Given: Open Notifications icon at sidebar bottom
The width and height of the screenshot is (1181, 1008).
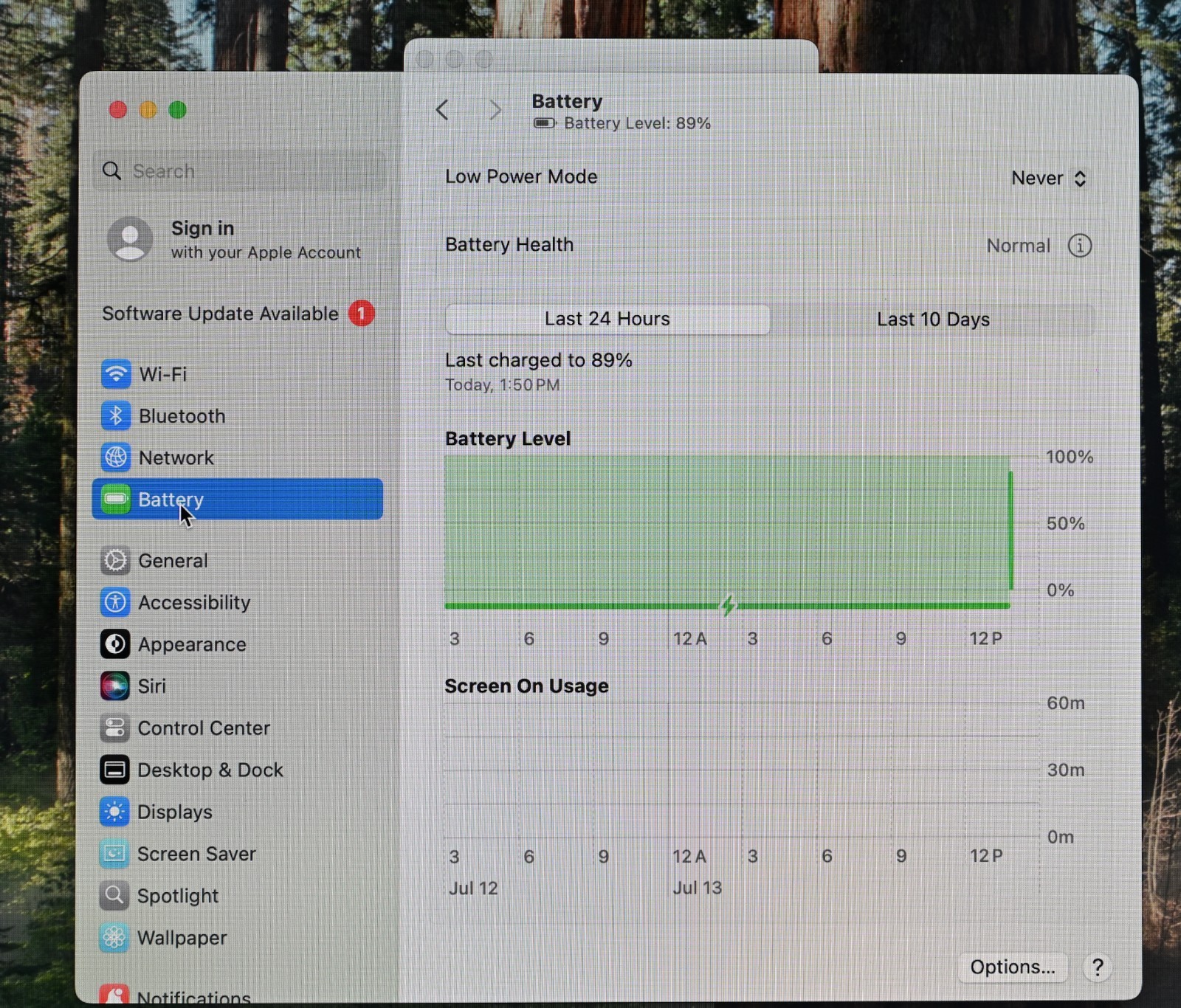Looking at the screenshot, I should click(x=114, y=995).
